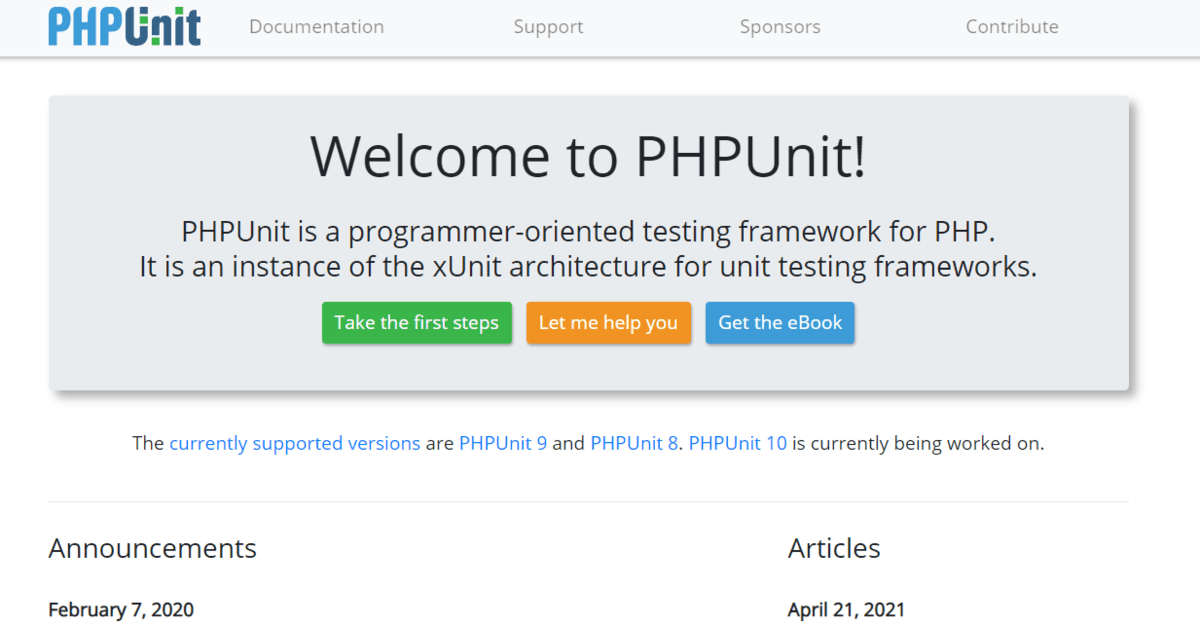Click the 'programmer-oriented testing framework' sentence
The height and width of the screenshot is (625, 1200).
(x=589, y=232)
